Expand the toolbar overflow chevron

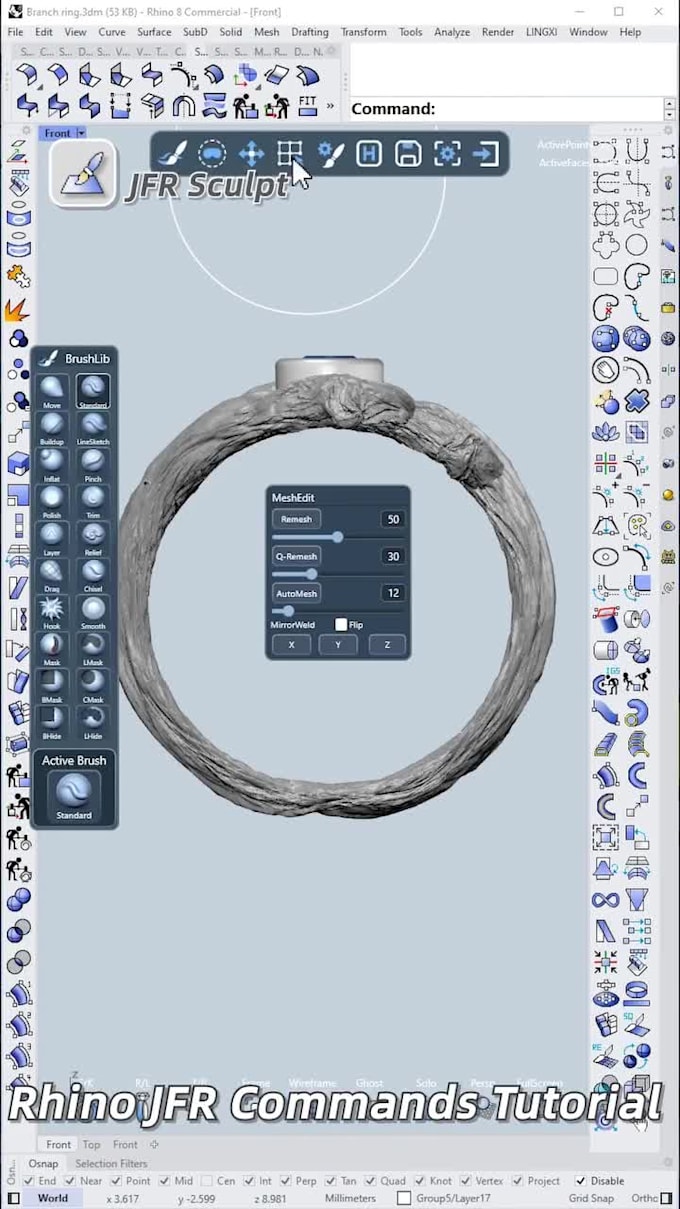pos(330,105)
